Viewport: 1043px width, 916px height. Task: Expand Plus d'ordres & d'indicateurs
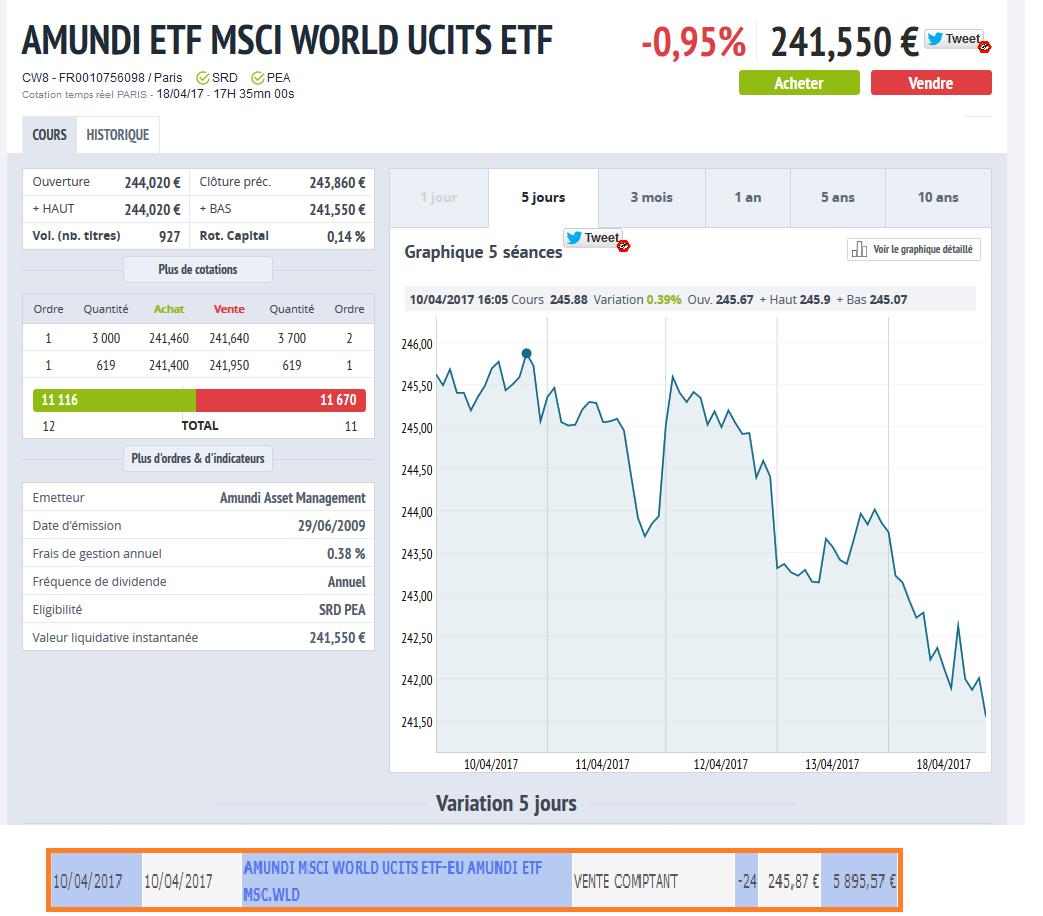[197, 459]
